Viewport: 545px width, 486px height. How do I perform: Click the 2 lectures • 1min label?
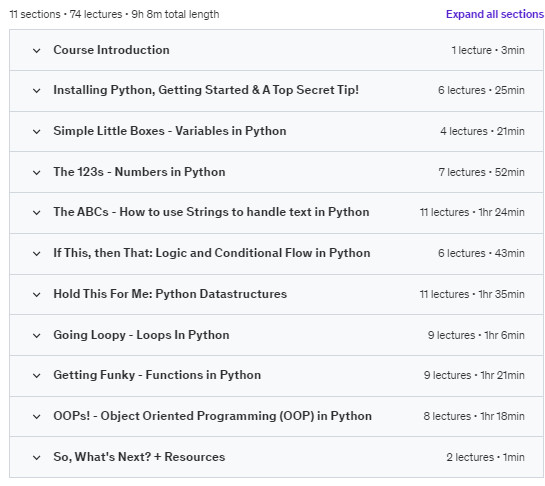coord(486,457)
